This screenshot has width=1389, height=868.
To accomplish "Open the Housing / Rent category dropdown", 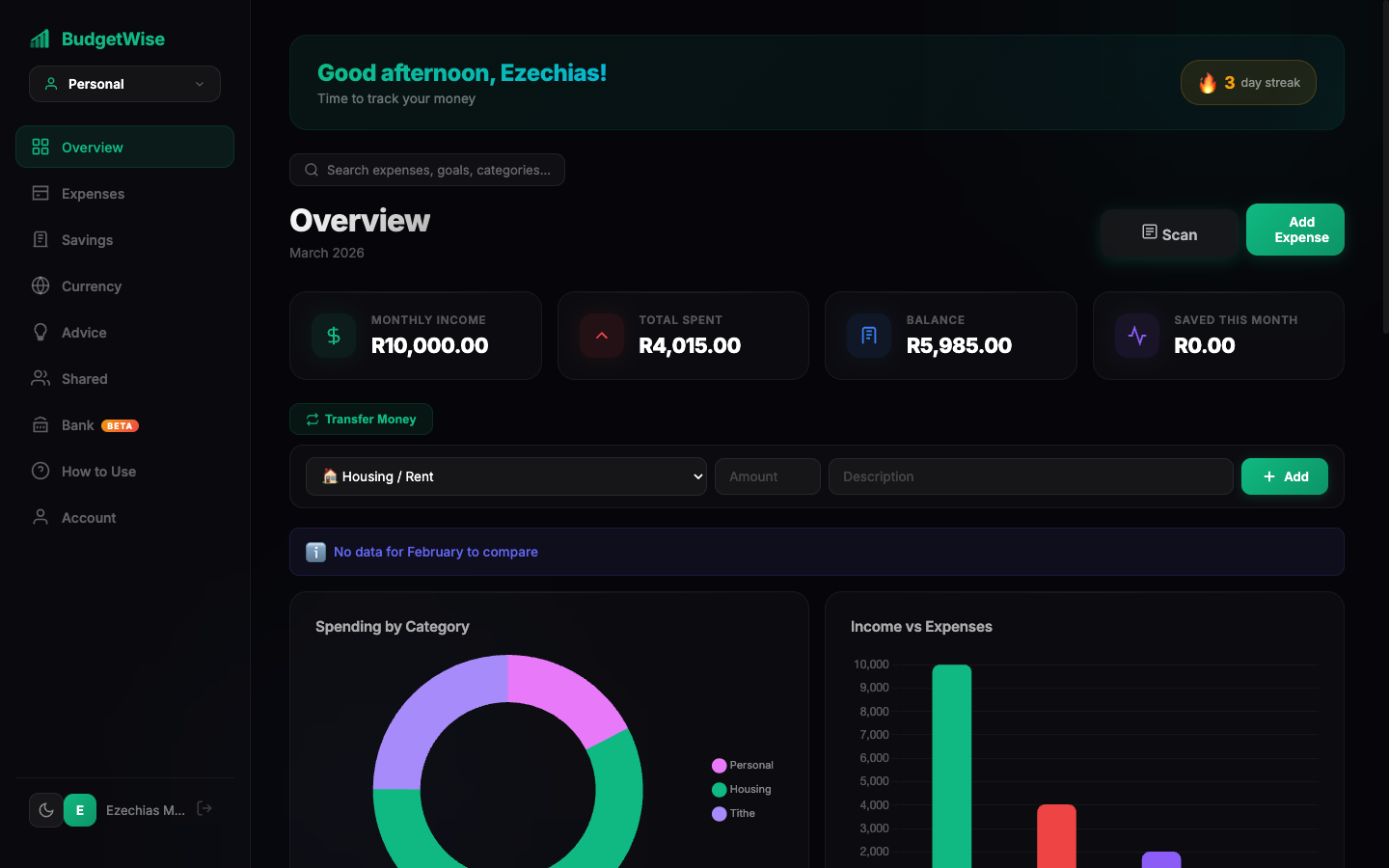I will (x=506, y=476).
